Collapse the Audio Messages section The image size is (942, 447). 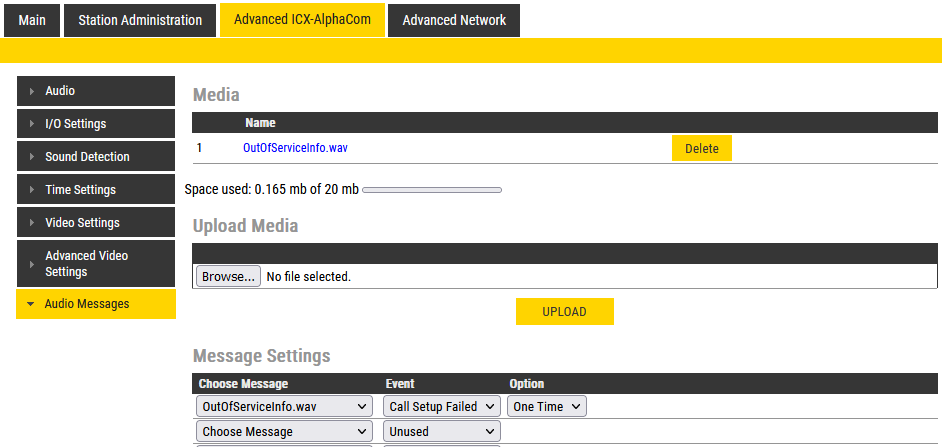(96, 304)
